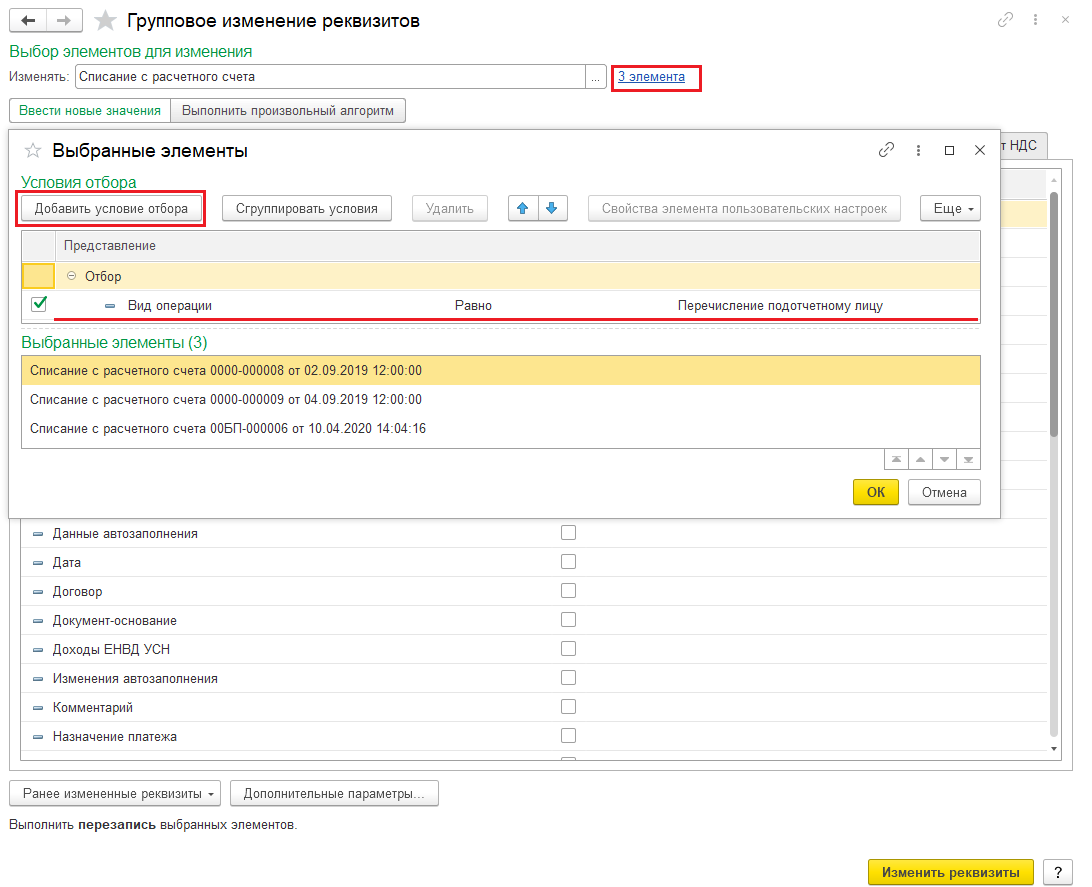Open Ранее измененные реквизиты dropdown

pos(115,794)
